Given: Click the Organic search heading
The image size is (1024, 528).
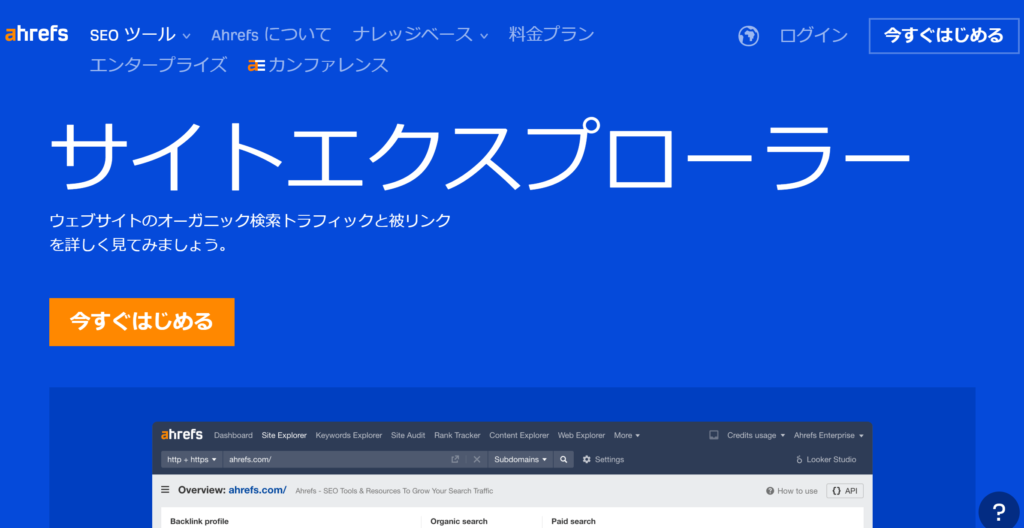Looking at the screenshot, I should pos(459,521).
